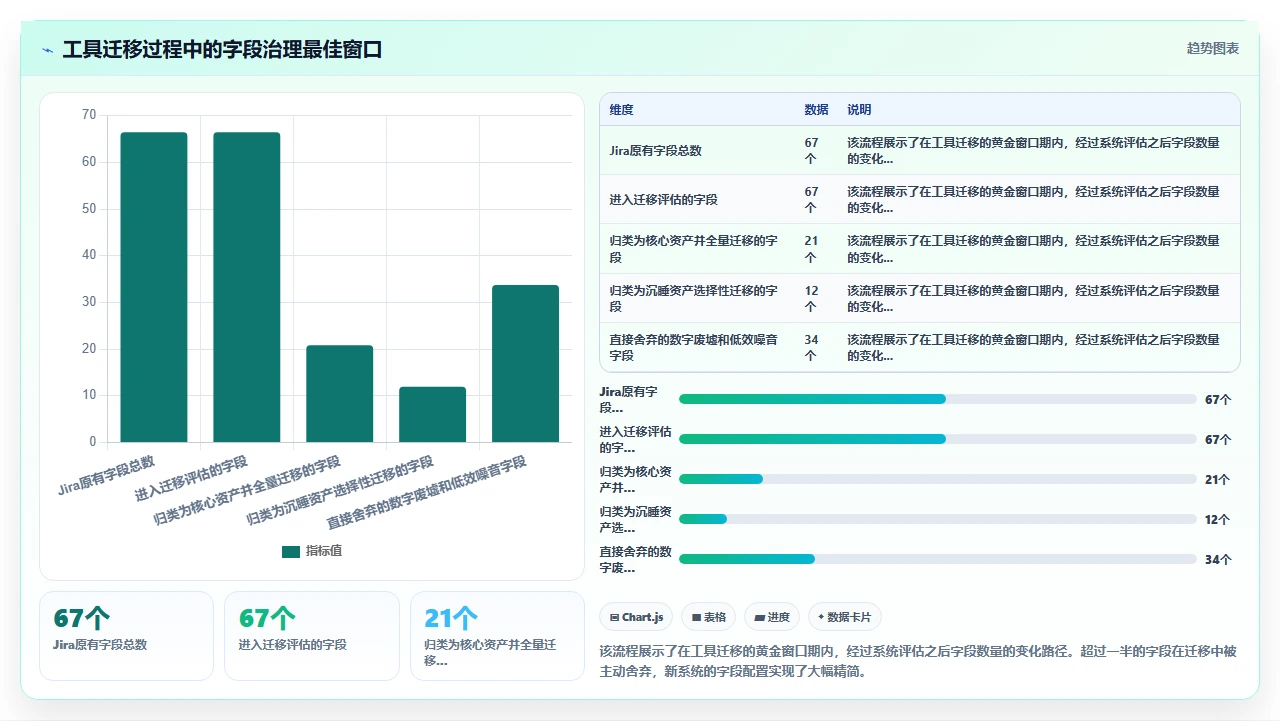Open the 进入迁移评估的字段 67个 data card
The width and height of the screenshot is (1280, 721).
(x=311, y=636)
